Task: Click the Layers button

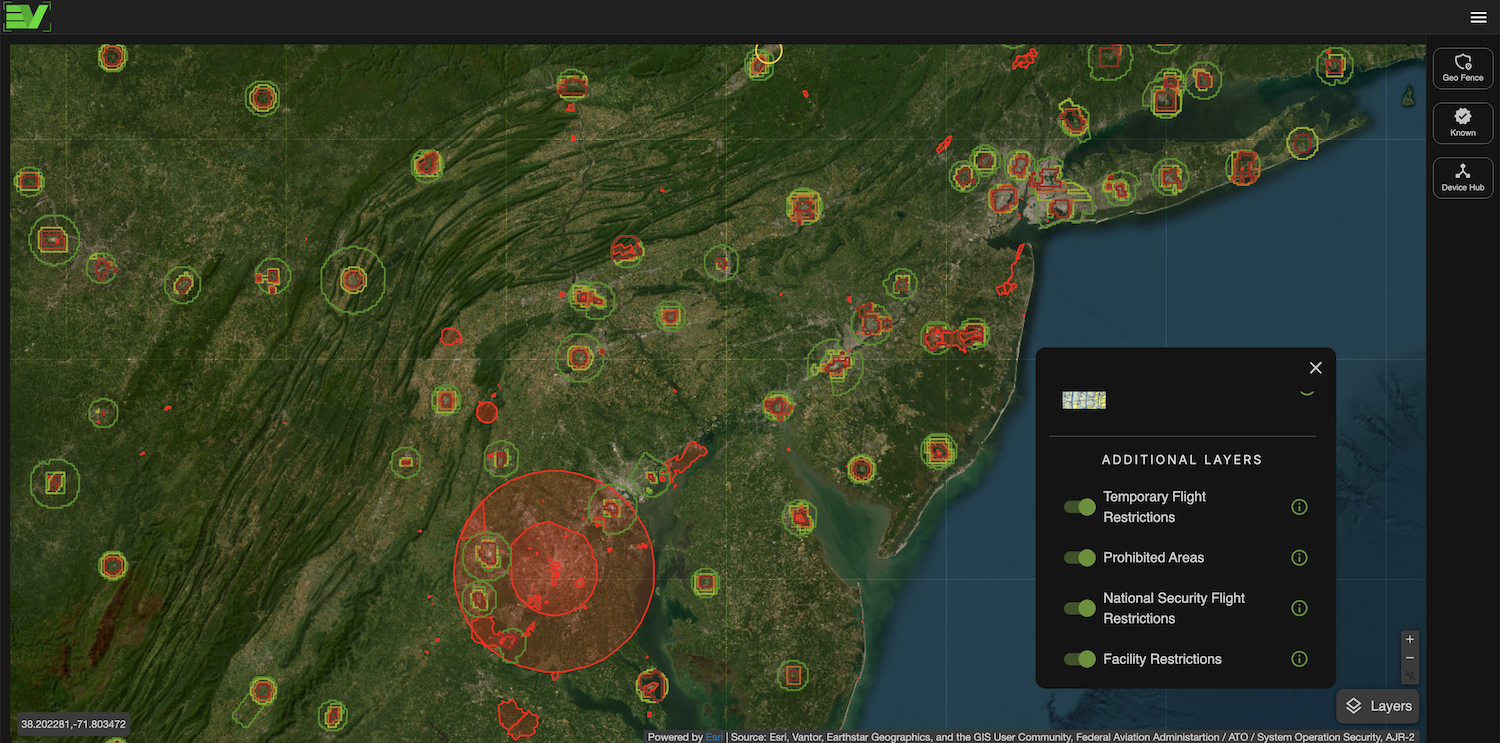Action: pos(1378,706)
